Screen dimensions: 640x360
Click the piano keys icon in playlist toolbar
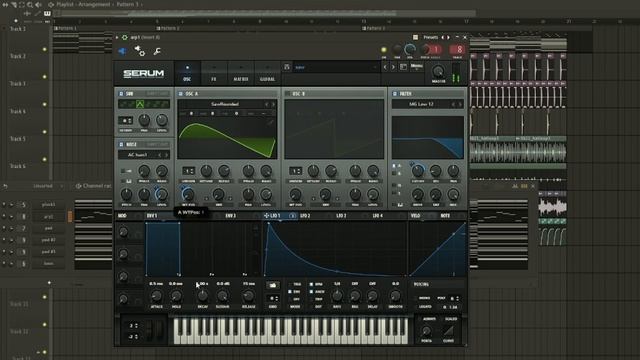(x=47, y=13)
